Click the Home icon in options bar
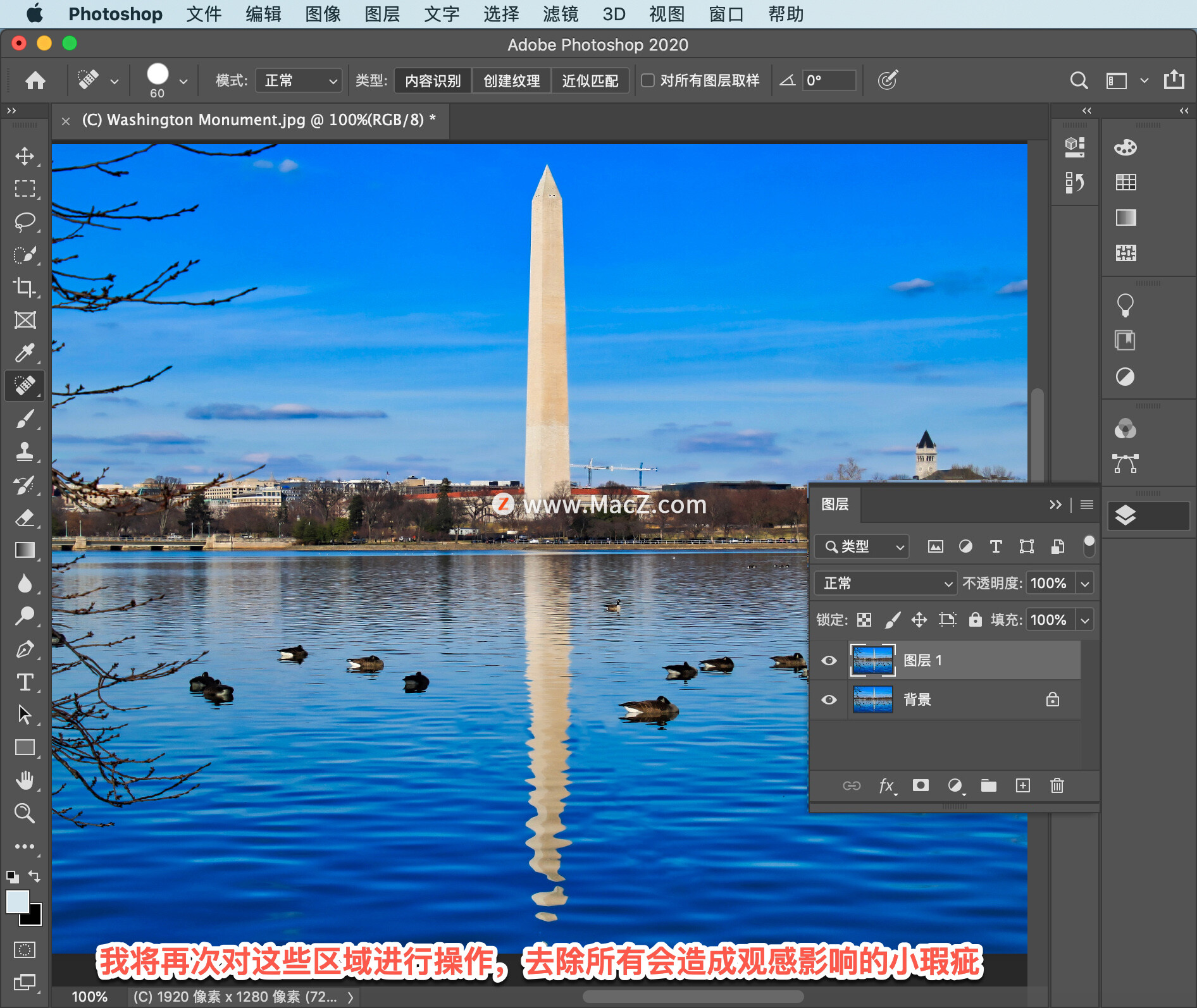Viewport: 1197px width, 1008px height. coord(35,80)
